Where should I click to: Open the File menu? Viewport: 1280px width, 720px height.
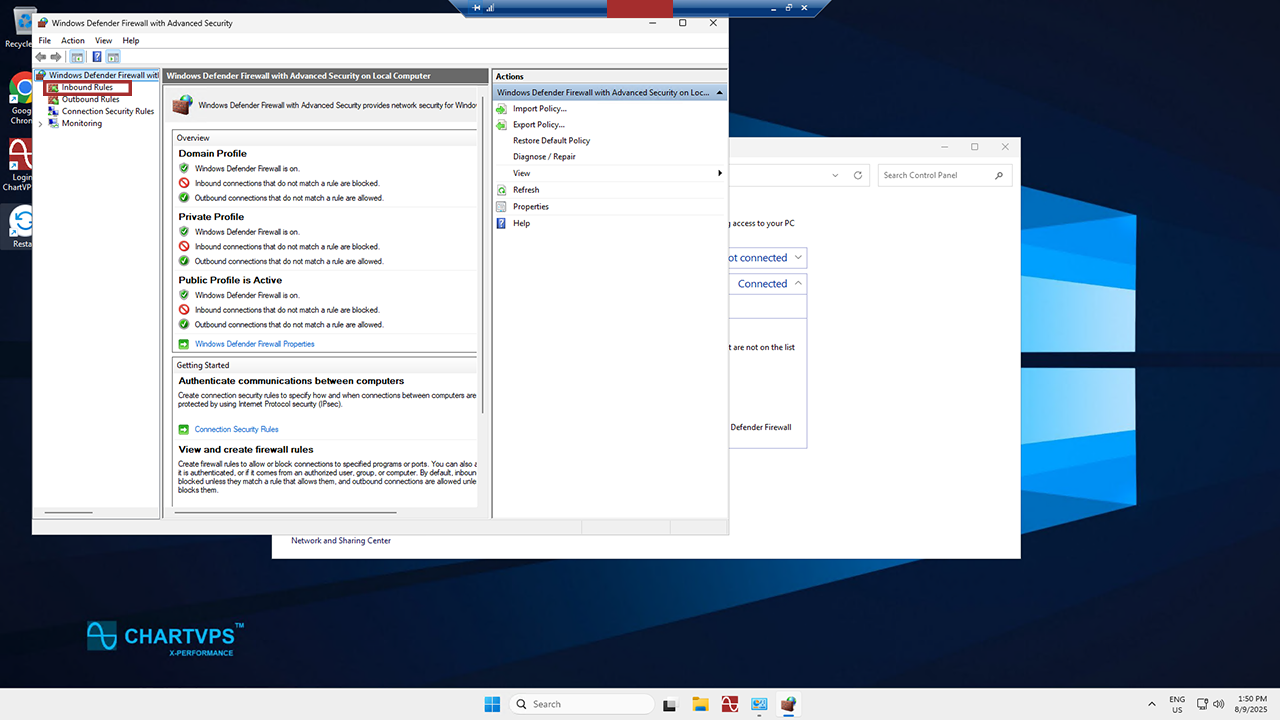[x=44, y=41]
